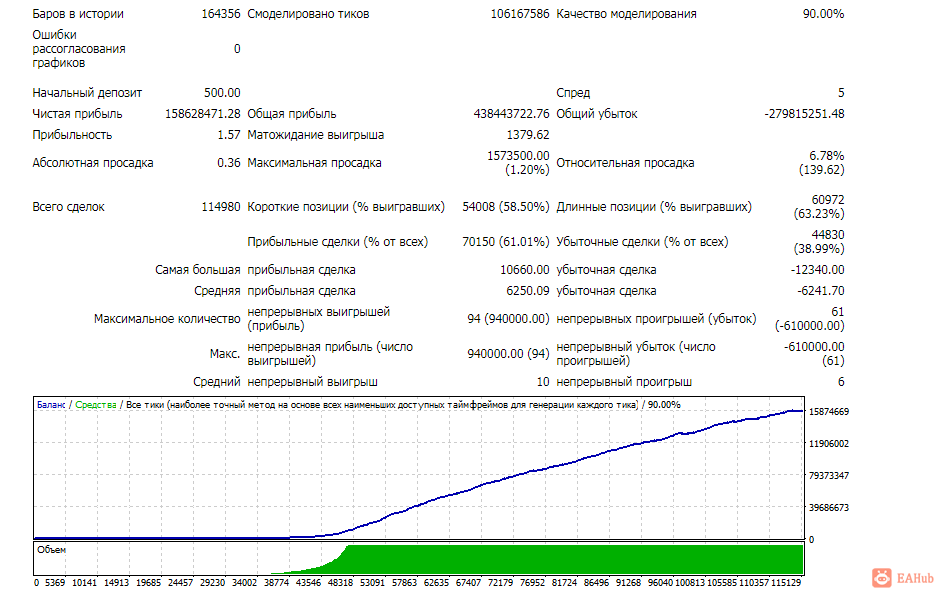The width and height of the screenshot is (943, 593).
Task: Click the 'Общая прибыль' label
Action: pos(292,114)
